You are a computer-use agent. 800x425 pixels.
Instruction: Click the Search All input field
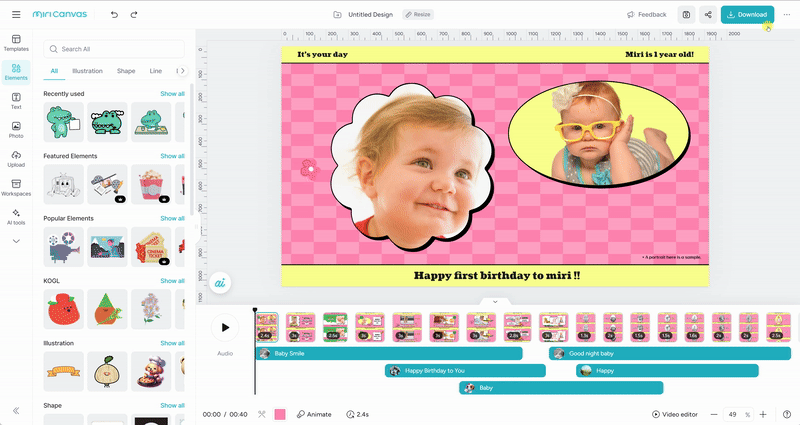point(114,48)
